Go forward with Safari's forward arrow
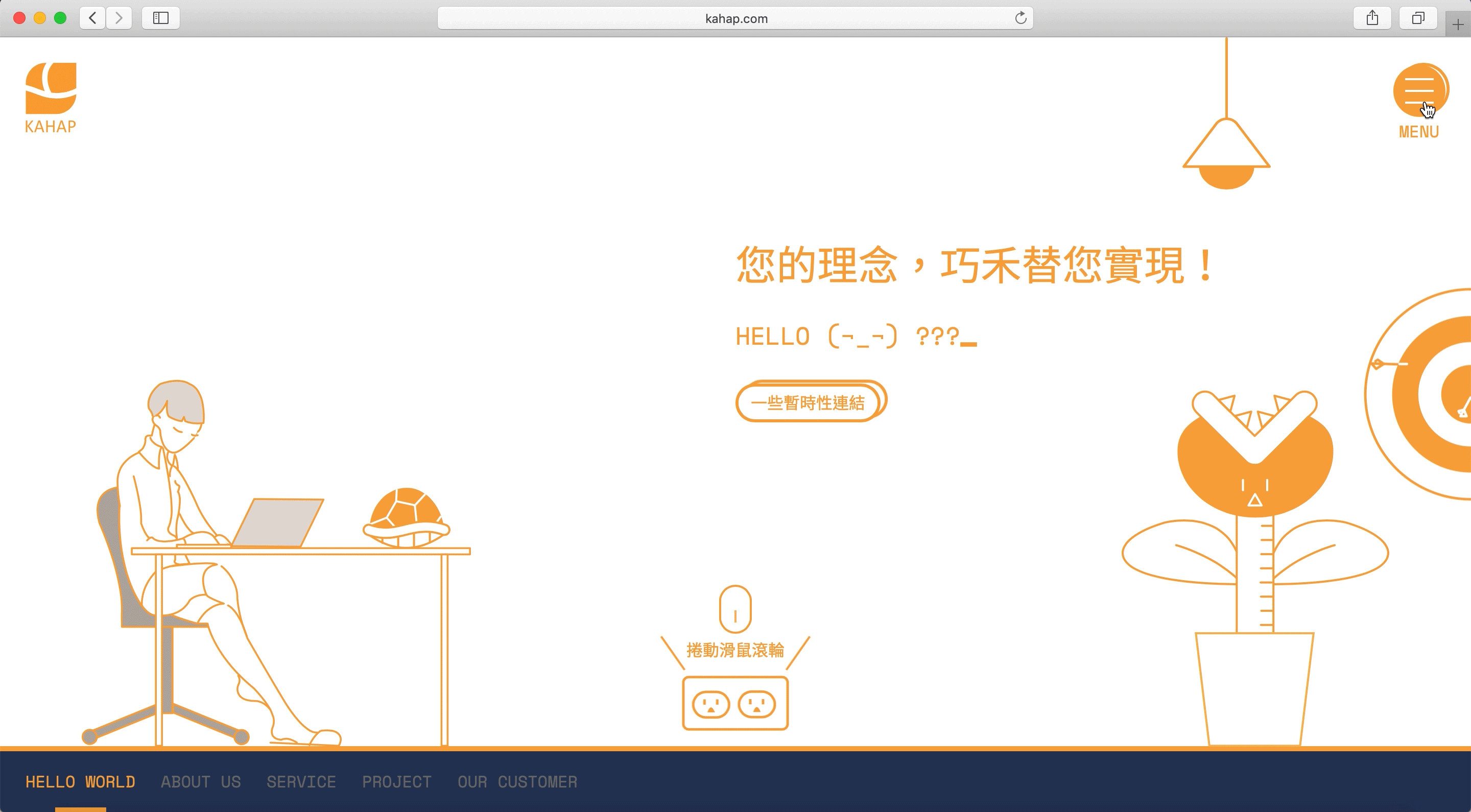 pyautogui.click(x=119, y=18)
